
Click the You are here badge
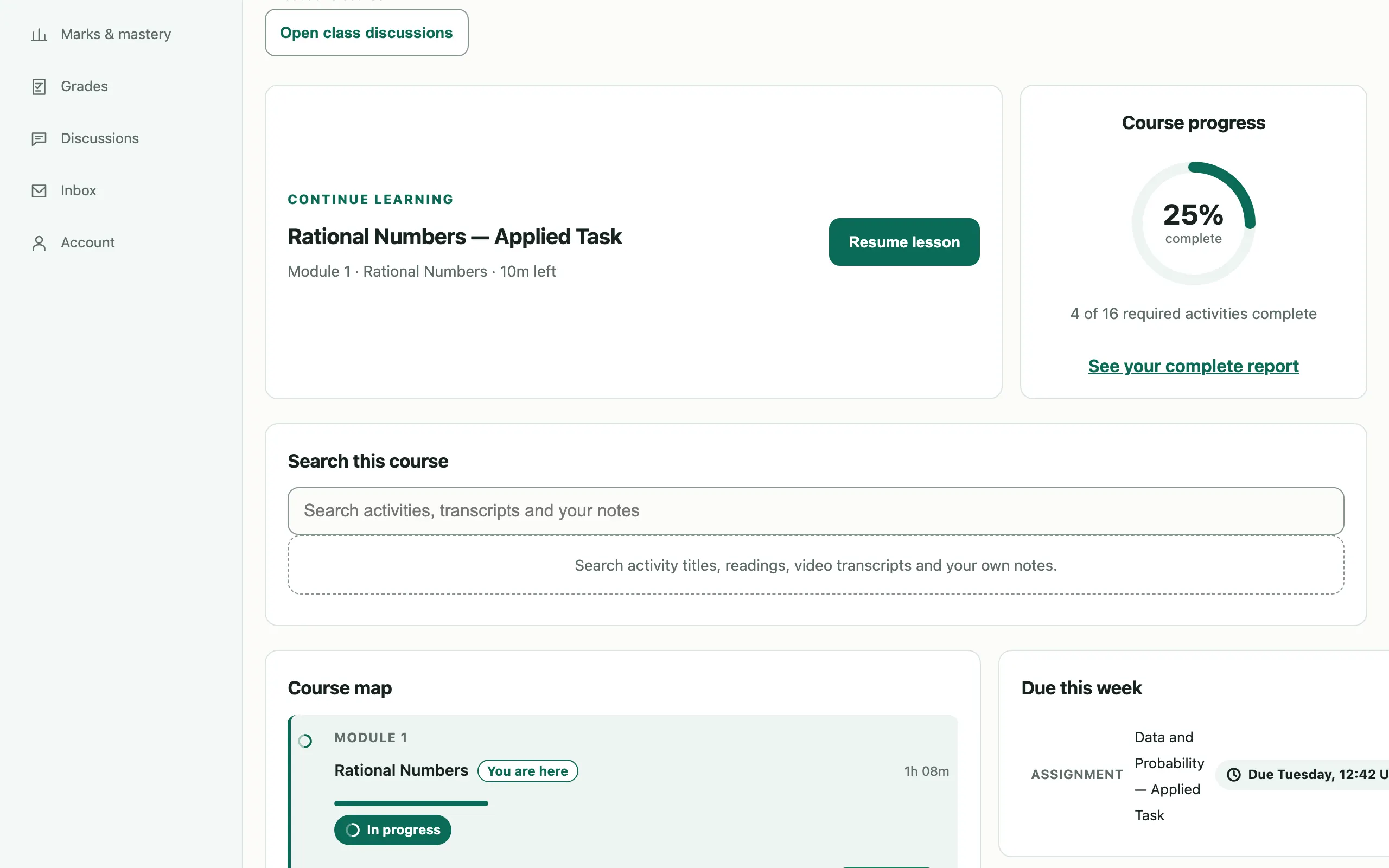click(527, 771)
